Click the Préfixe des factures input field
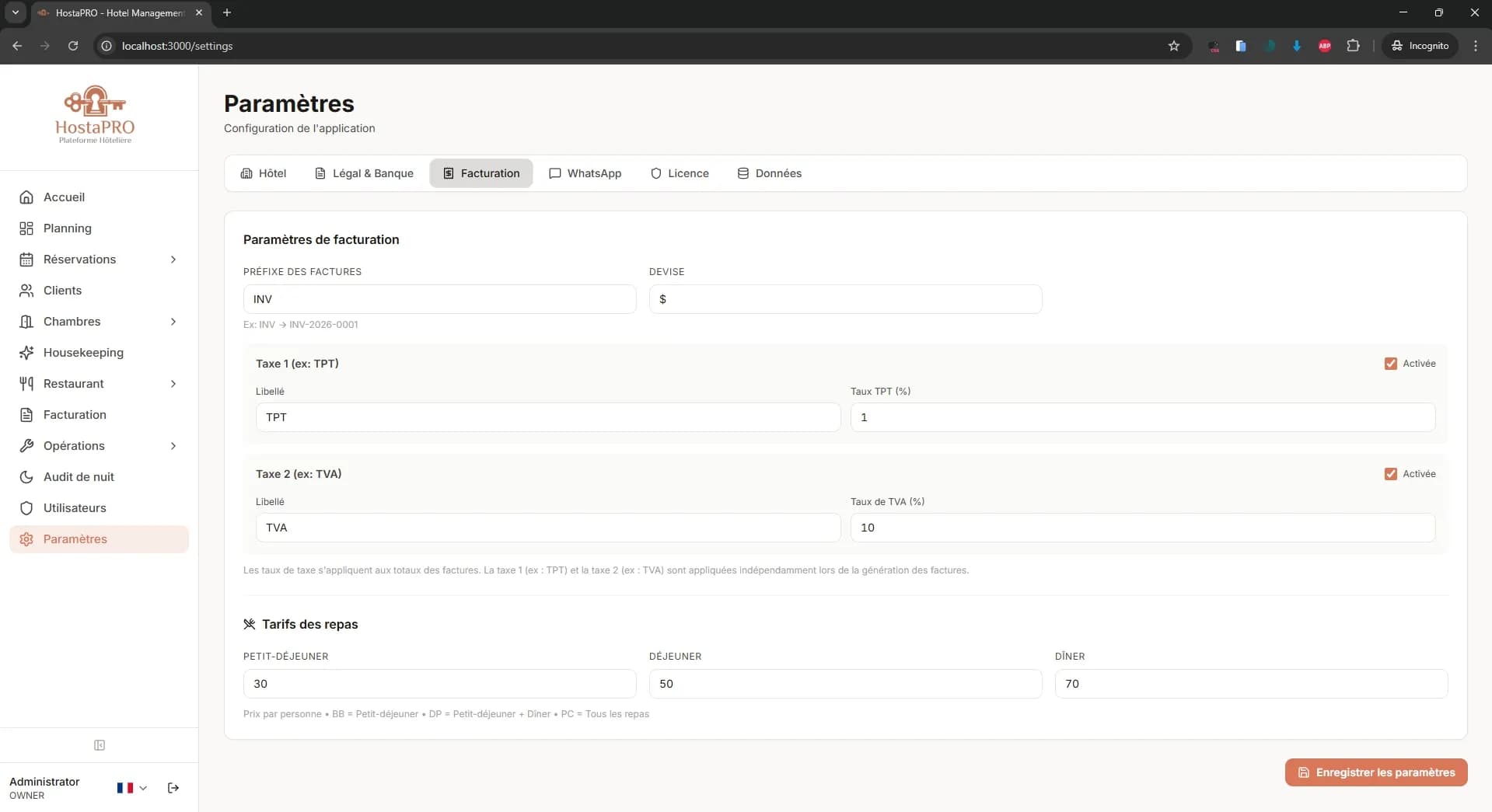Viewport: 1492px width, 812px height. point(439,299)
